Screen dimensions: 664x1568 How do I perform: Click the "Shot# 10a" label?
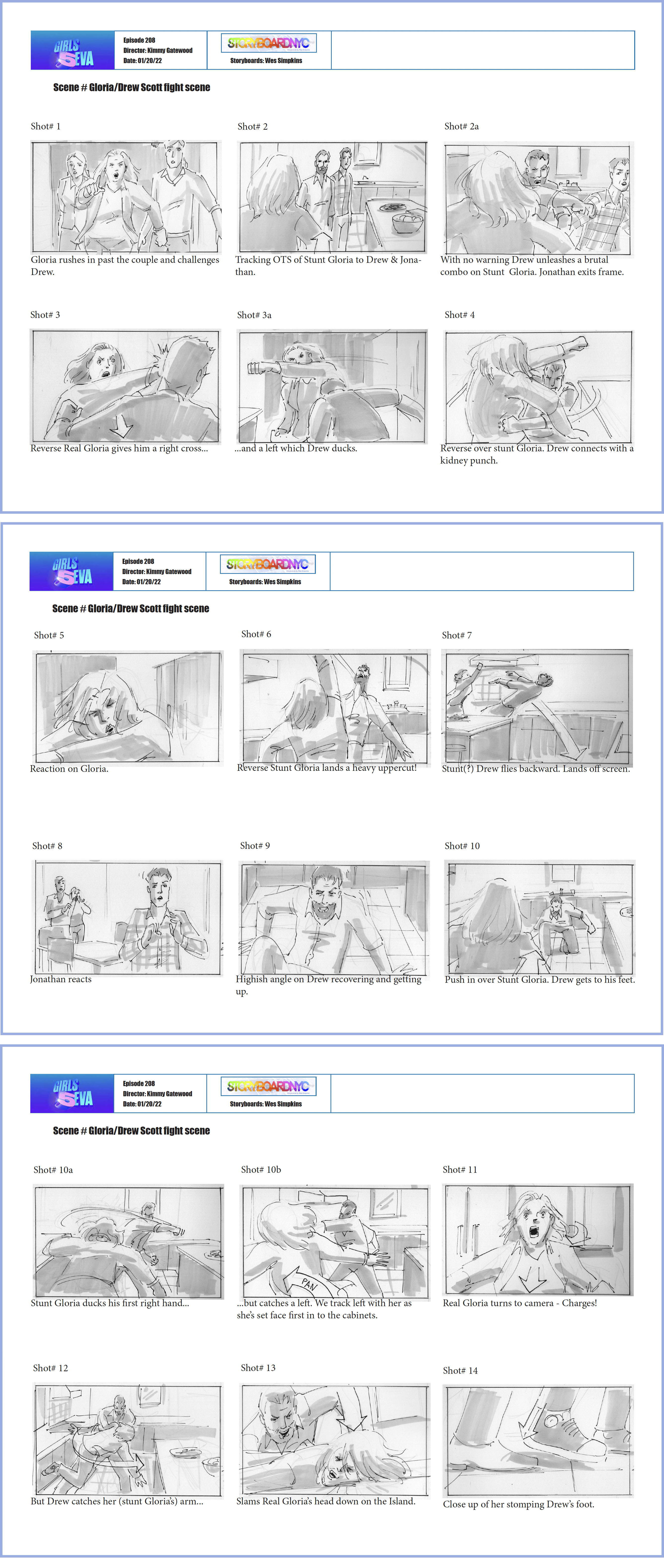53,1170
